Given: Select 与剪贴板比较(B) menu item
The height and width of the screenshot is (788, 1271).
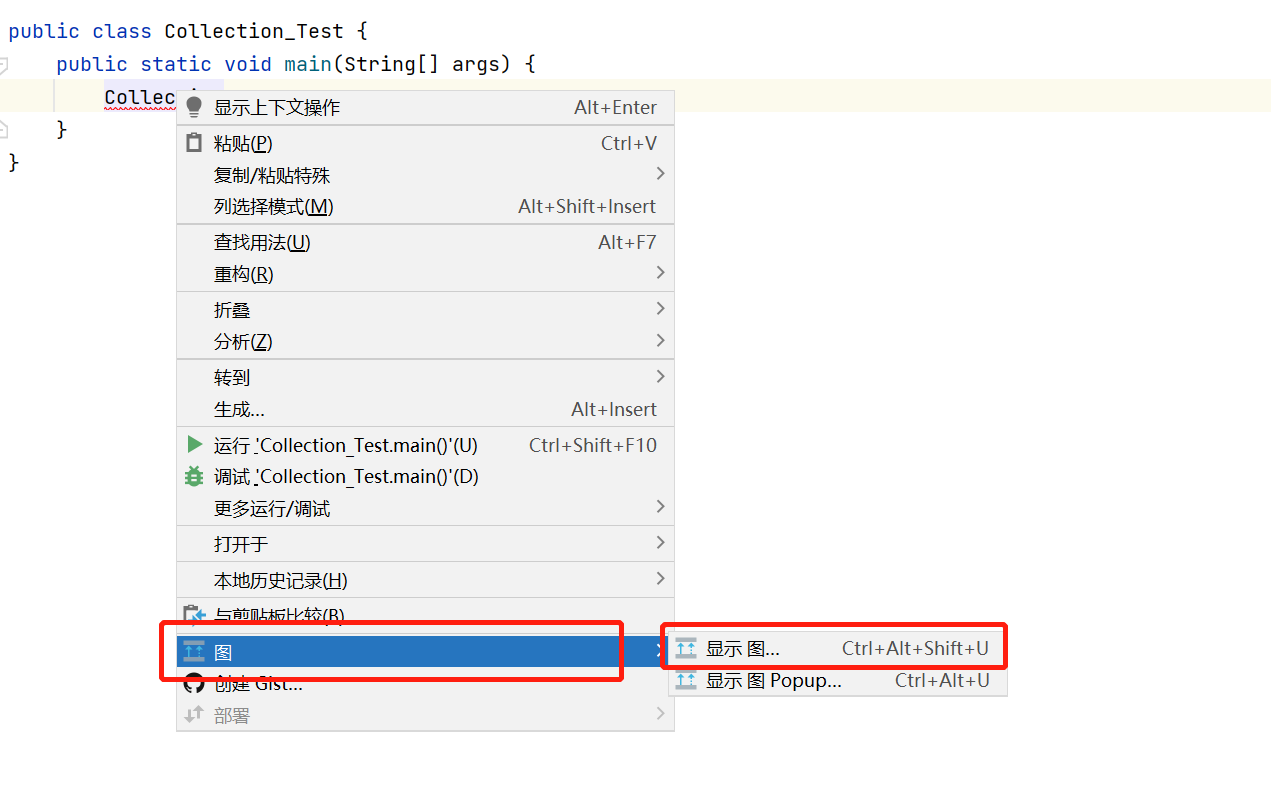Looking at the screenshot, I should click(425, 615).
